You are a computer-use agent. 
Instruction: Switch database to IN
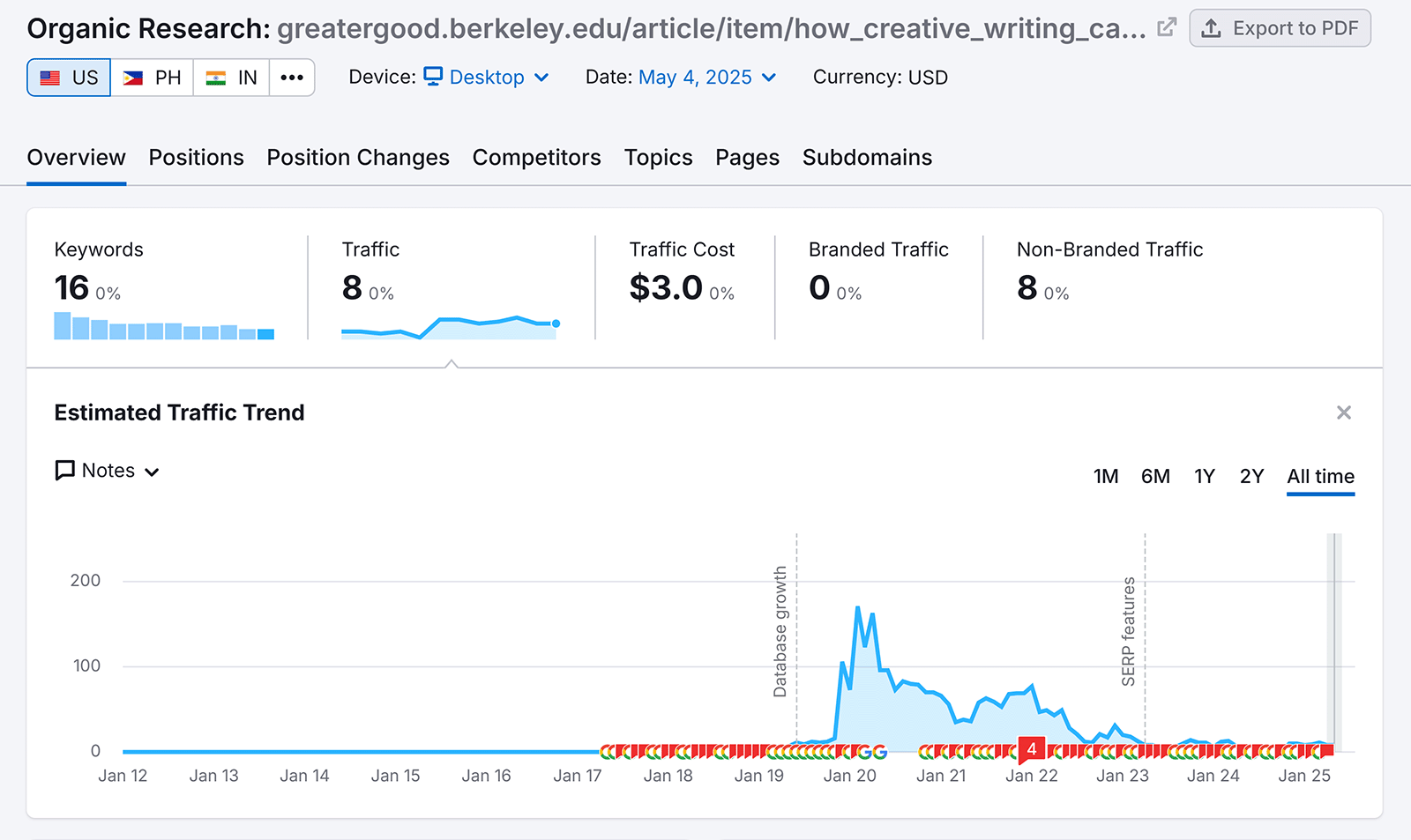pos(231,77)
